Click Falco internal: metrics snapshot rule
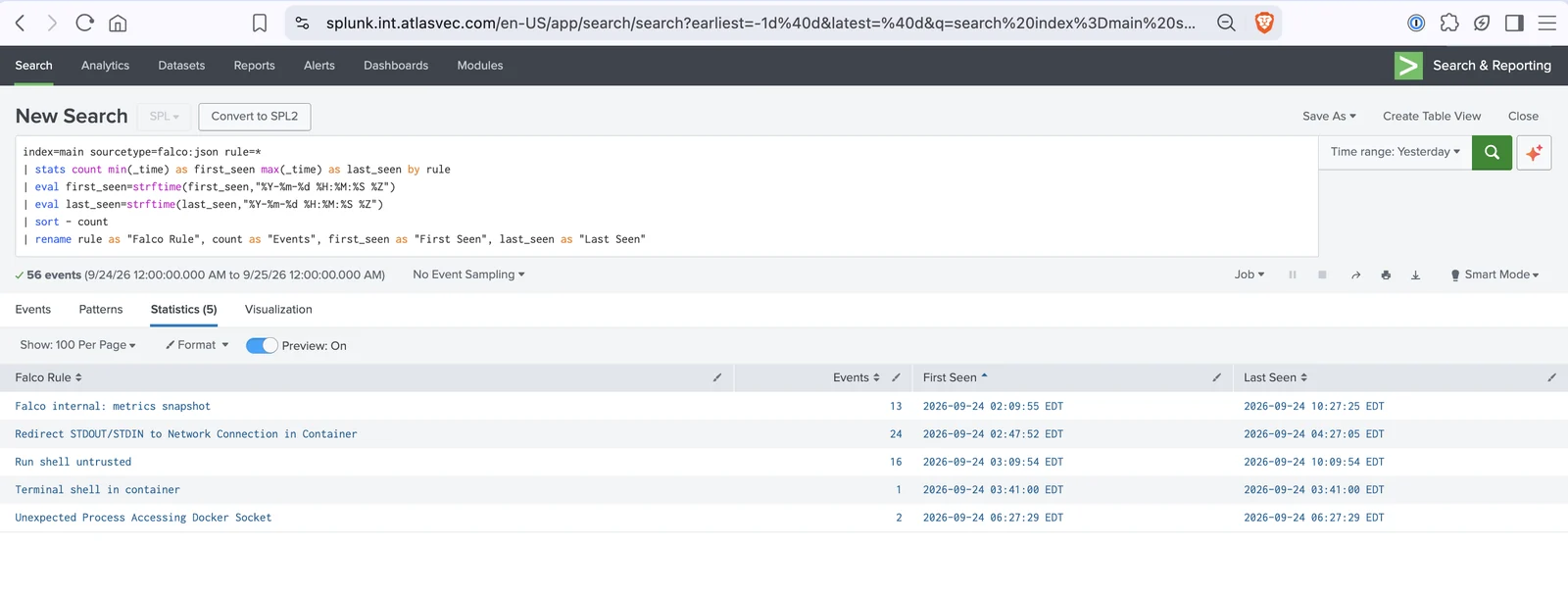This screenshot has height=597, width=1568. coord(113,406)
